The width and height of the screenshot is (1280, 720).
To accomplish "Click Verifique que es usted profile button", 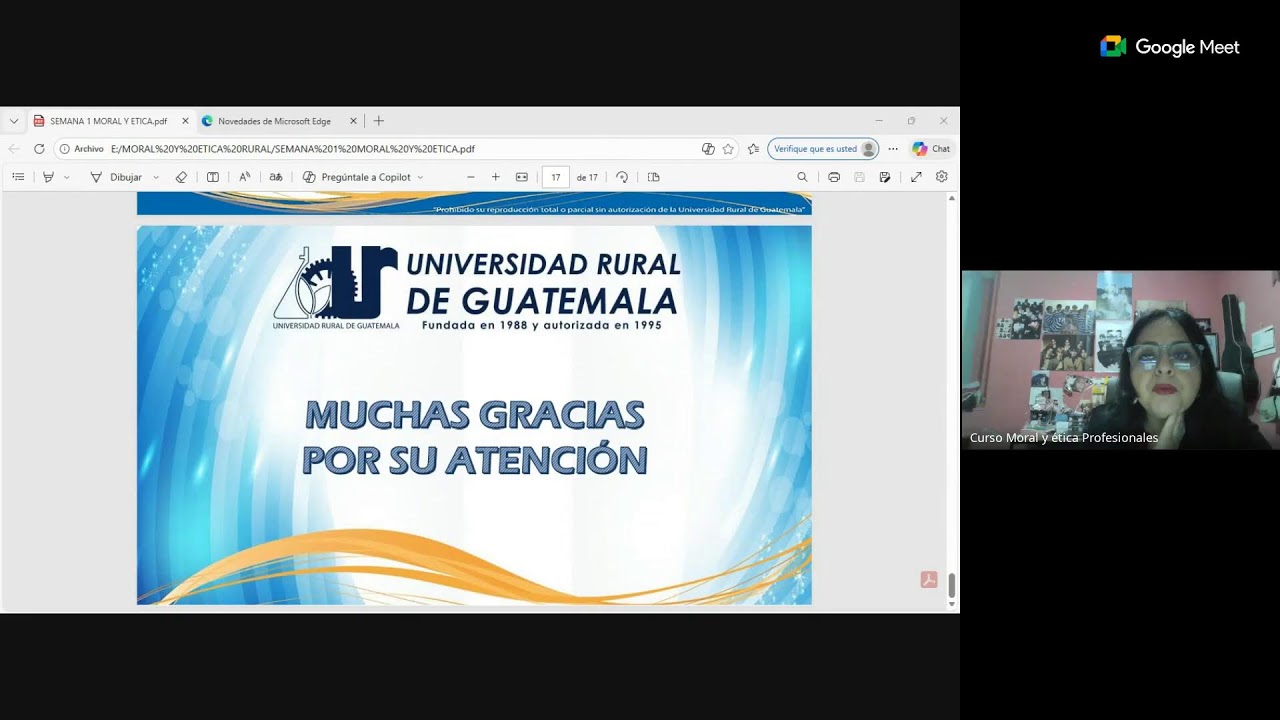I will pyautogui.click(x=823, y=149).
